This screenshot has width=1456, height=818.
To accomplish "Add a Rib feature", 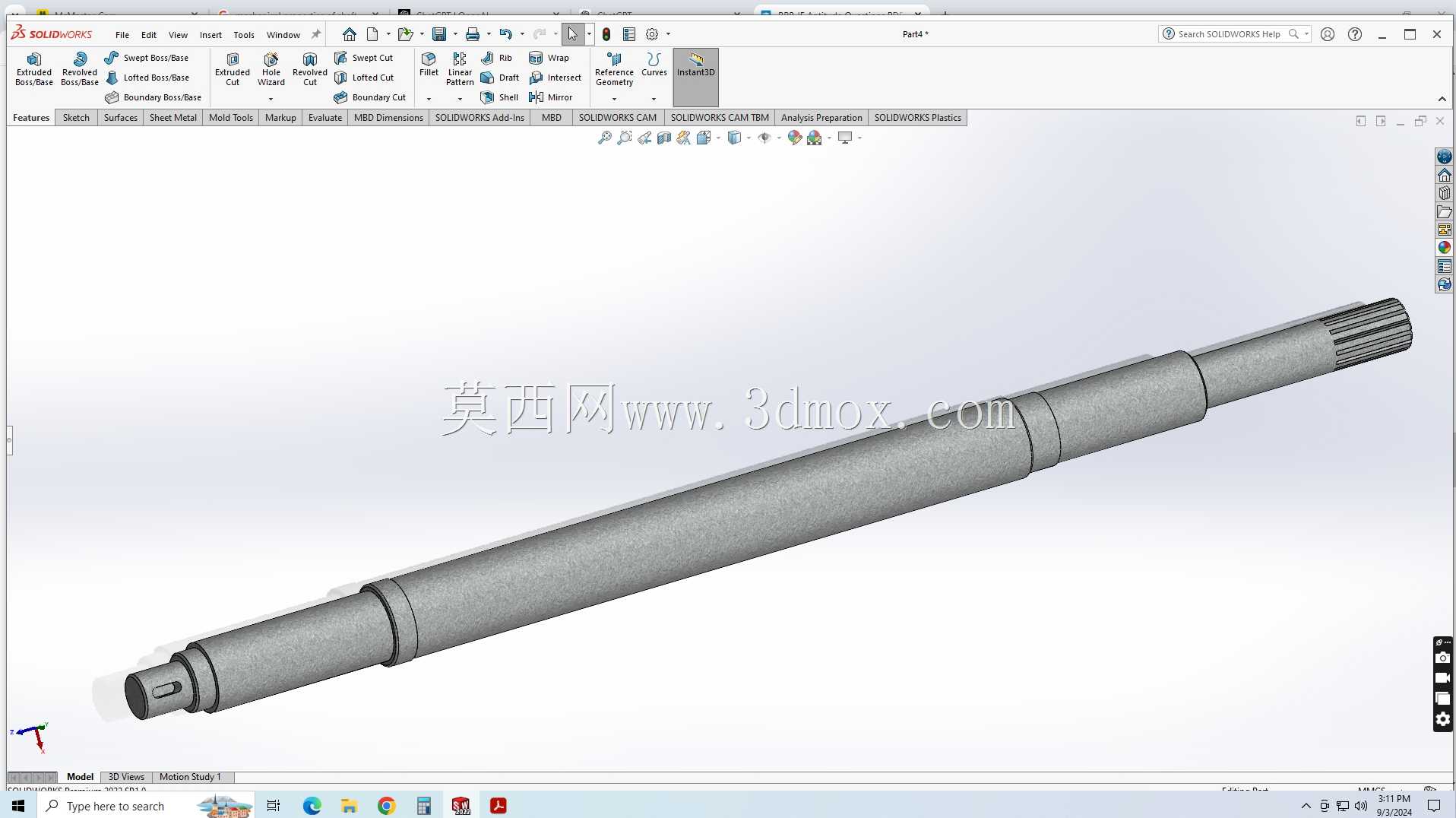I will click(x=497, y=58).
